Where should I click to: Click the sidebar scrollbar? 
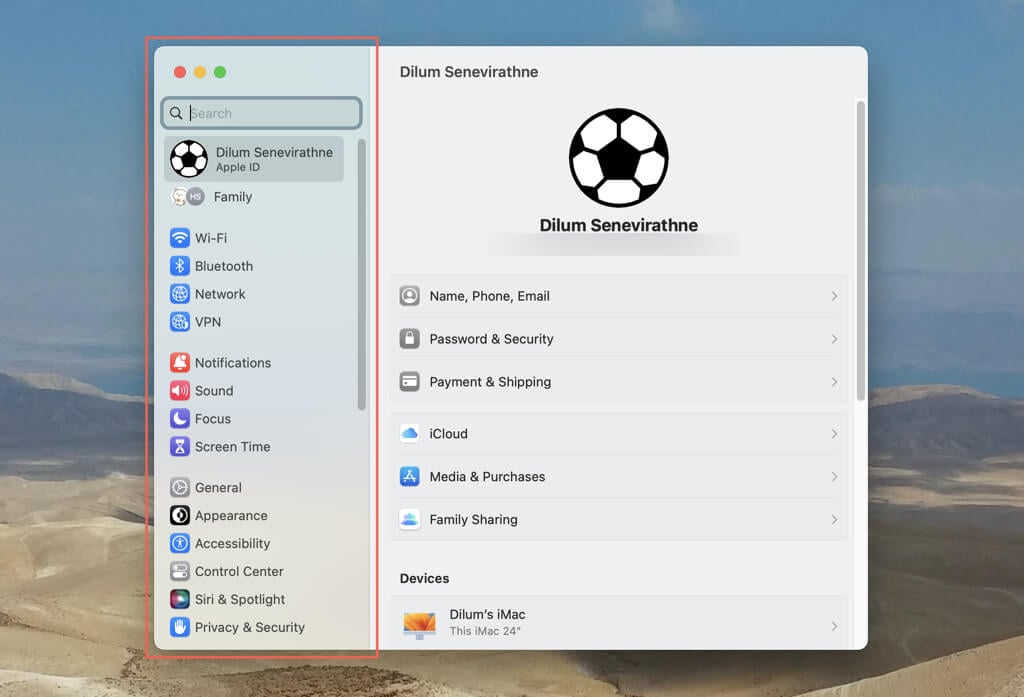(361, 274)
